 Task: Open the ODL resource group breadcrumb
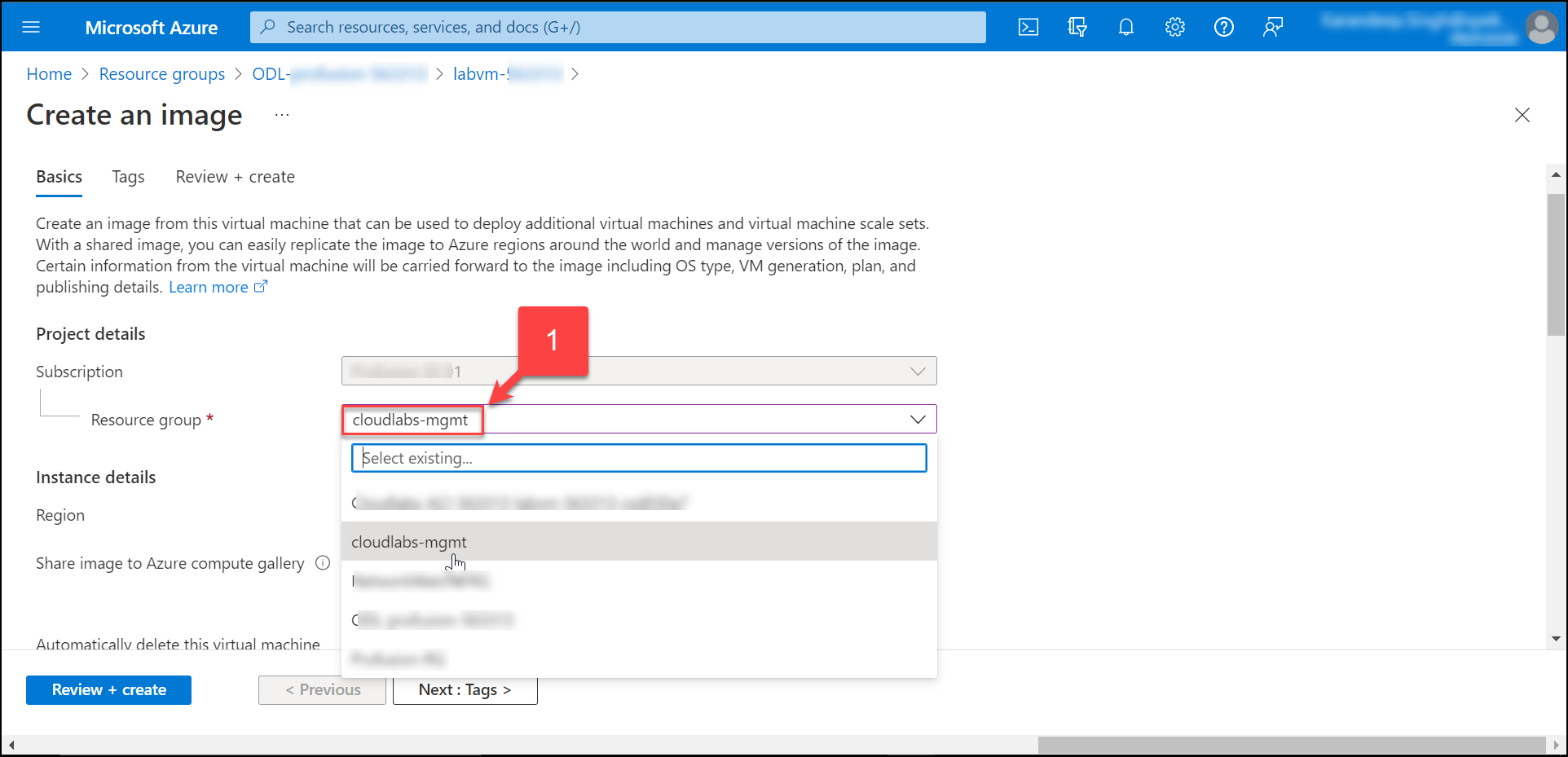pos(339,74)
